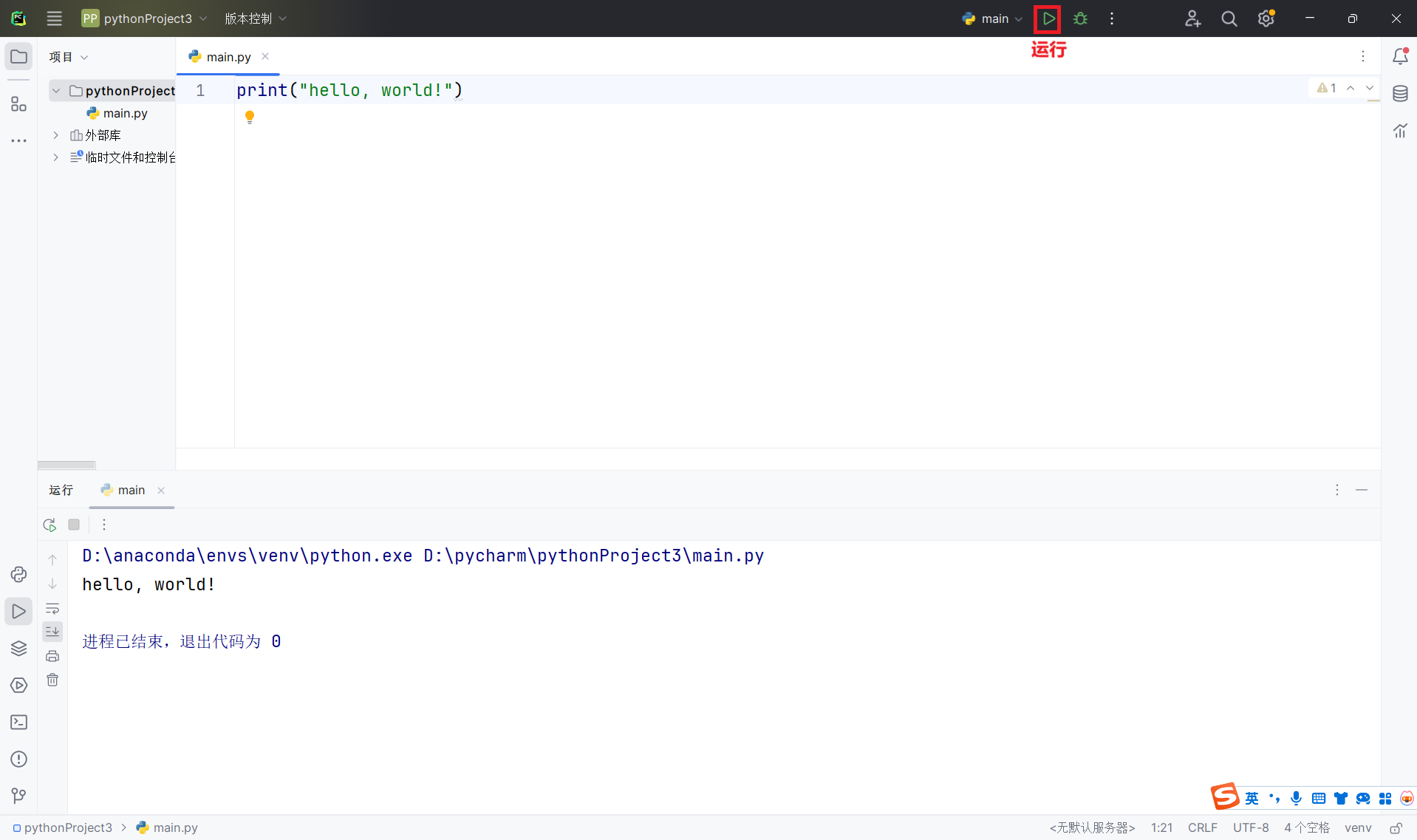Screen dimensions: 1417x840
Task: Open the Sogou input method logo
Action: tap(1225, 797)
